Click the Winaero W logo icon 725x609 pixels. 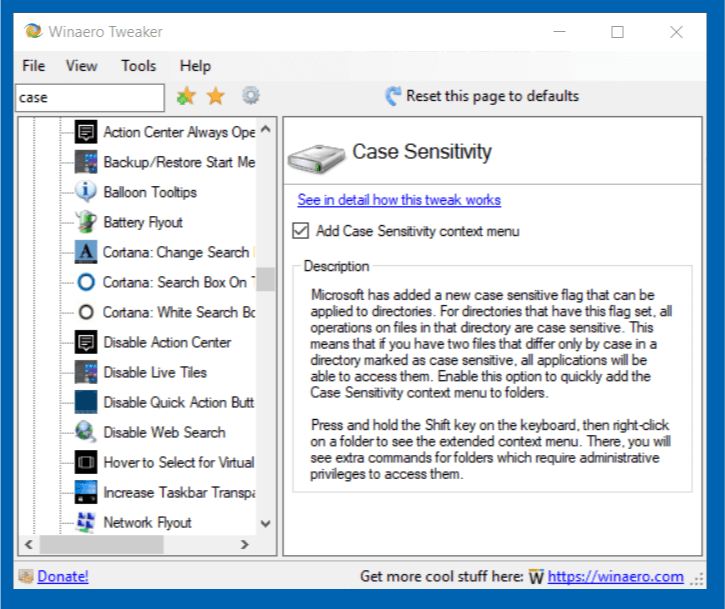pos(536,577)
